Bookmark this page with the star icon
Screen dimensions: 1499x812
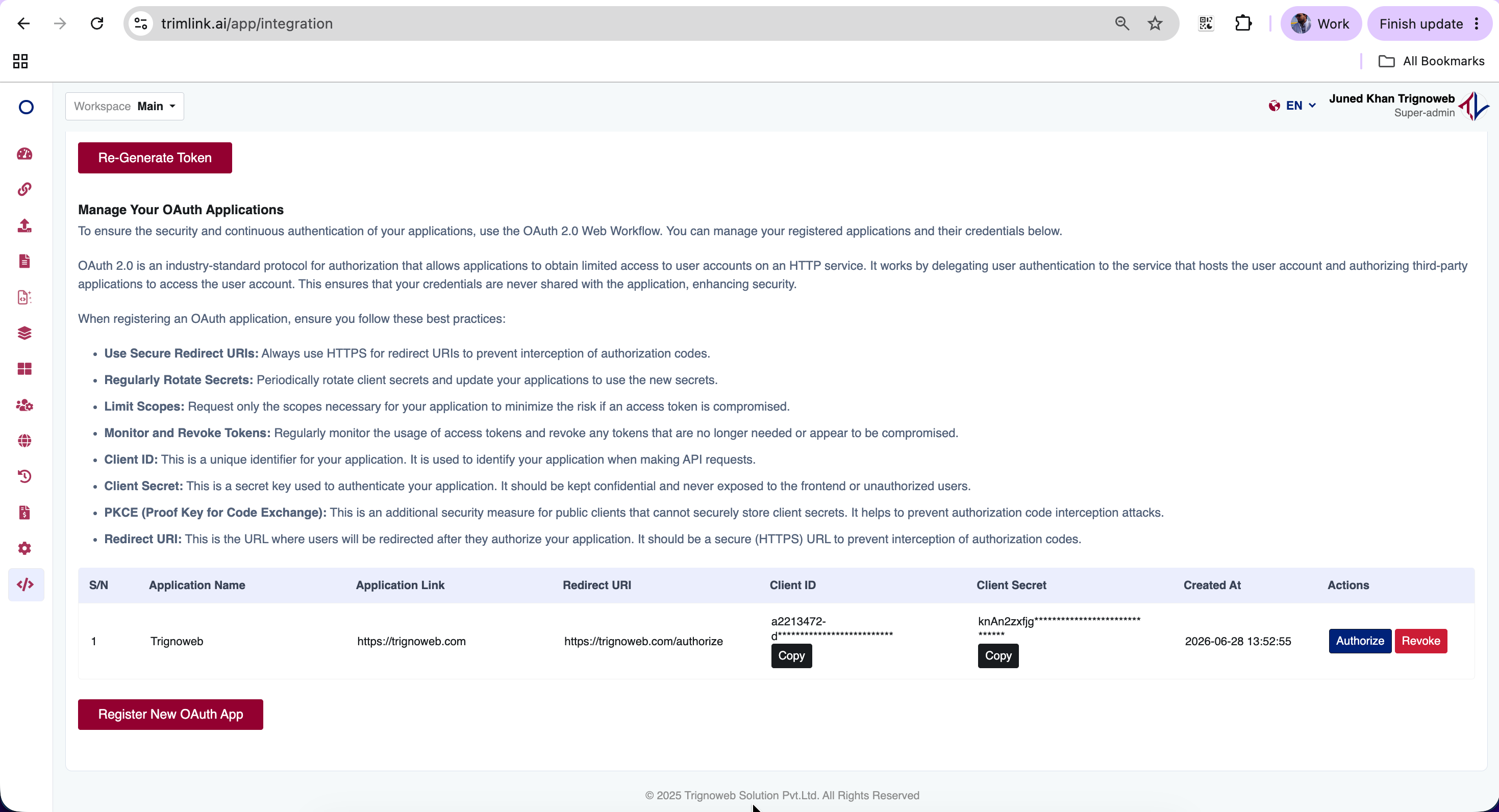point(1155,23)
